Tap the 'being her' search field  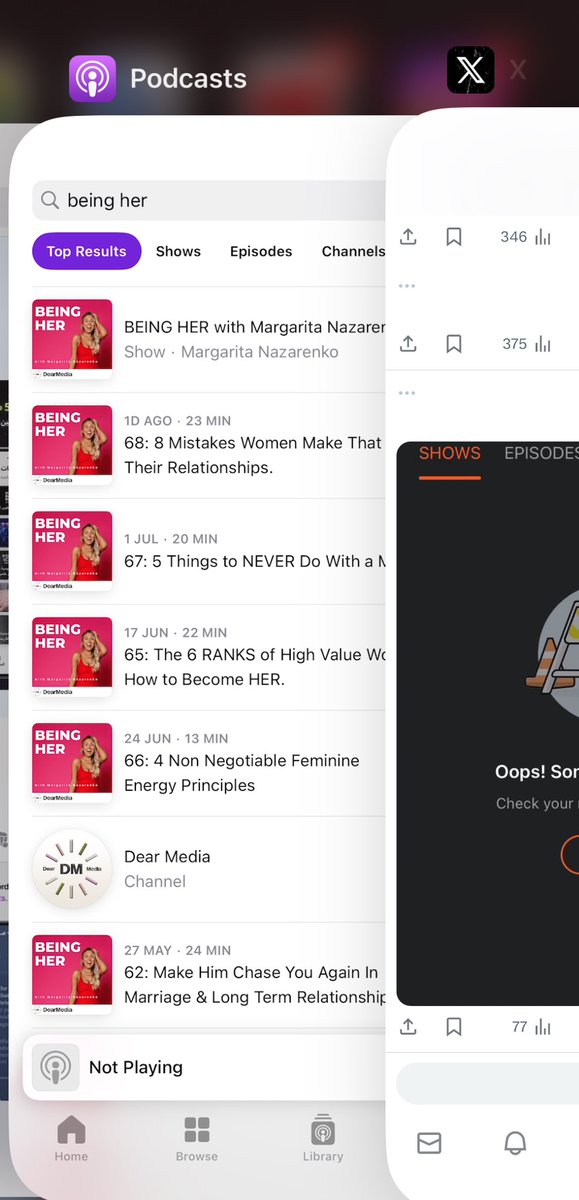tap(209, 201)
